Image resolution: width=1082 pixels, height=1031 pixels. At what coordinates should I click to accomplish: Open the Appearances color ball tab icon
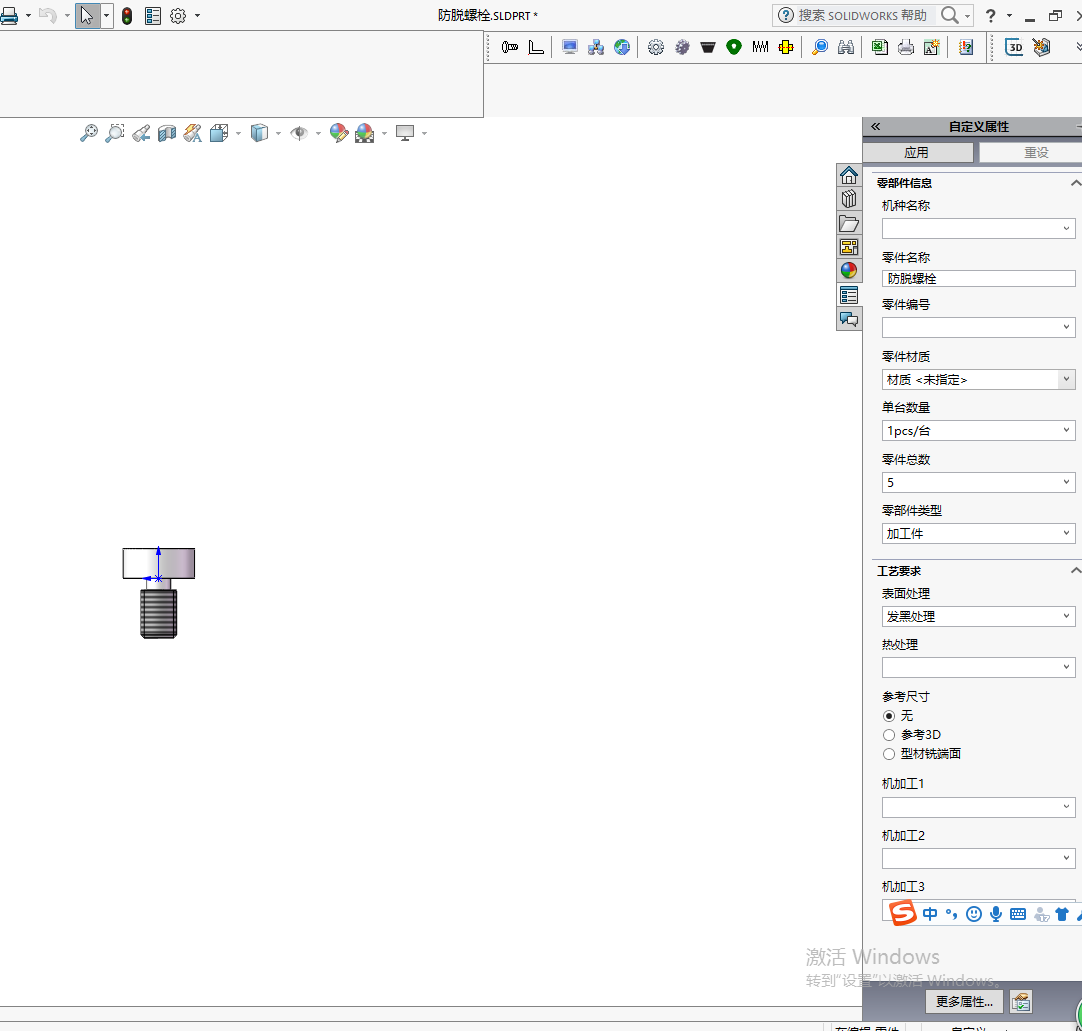point(849,271)
